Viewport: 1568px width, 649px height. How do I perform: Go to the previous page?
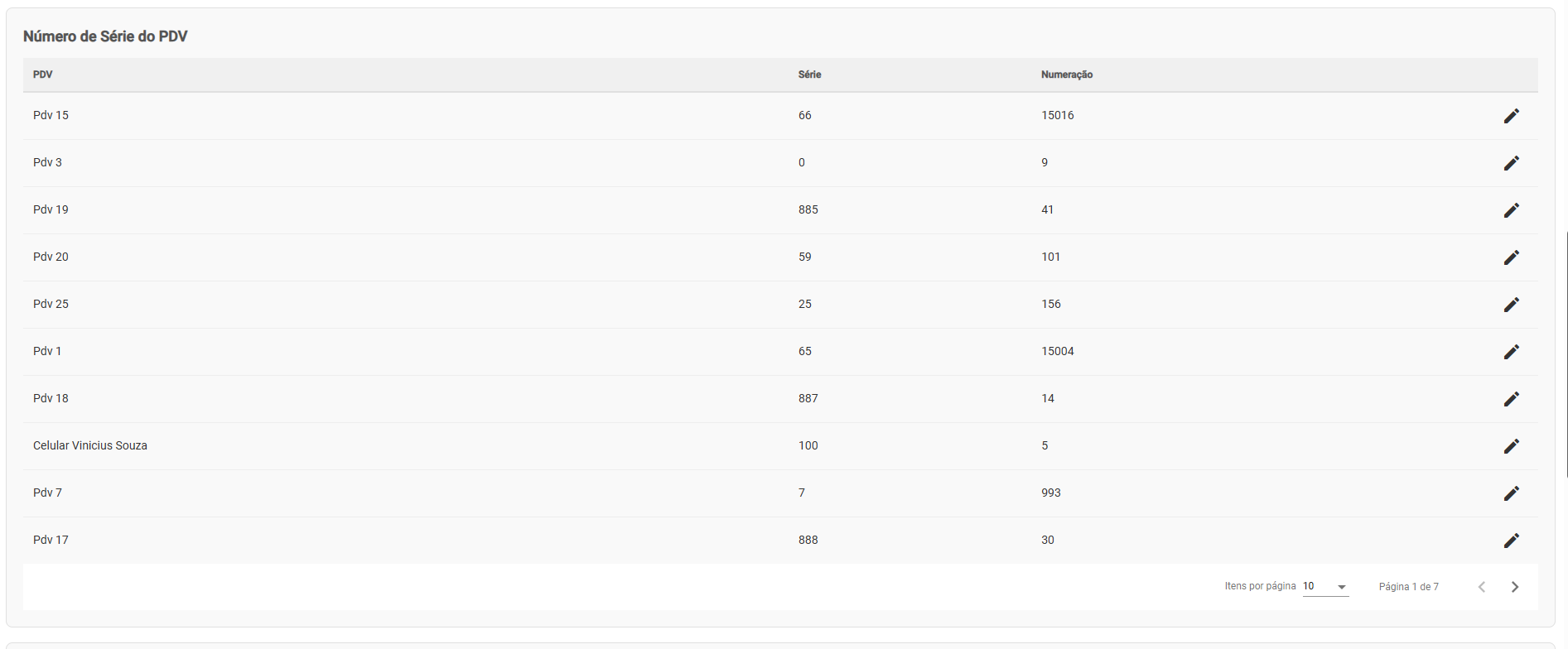coord(1482,587)
